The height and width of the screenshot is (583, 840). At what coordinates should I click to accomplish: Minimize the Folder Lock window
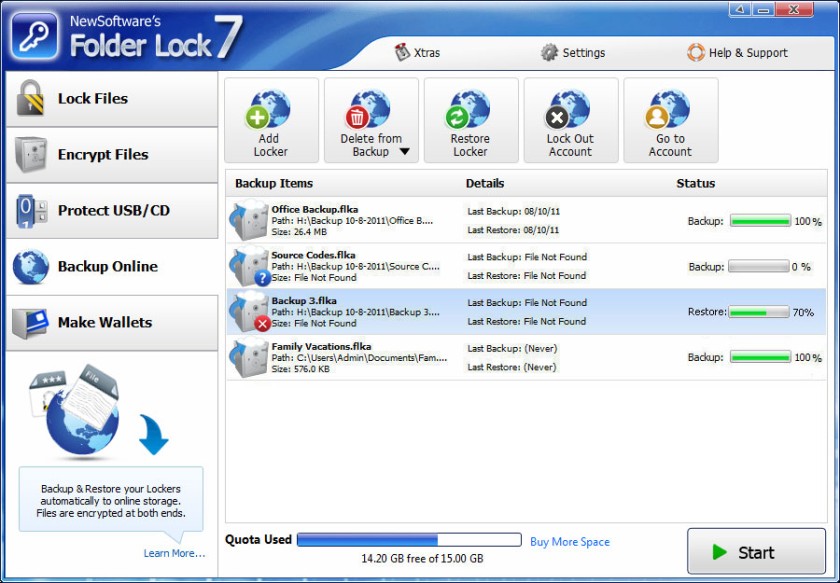pyautogui.click(x=763, y=9)
